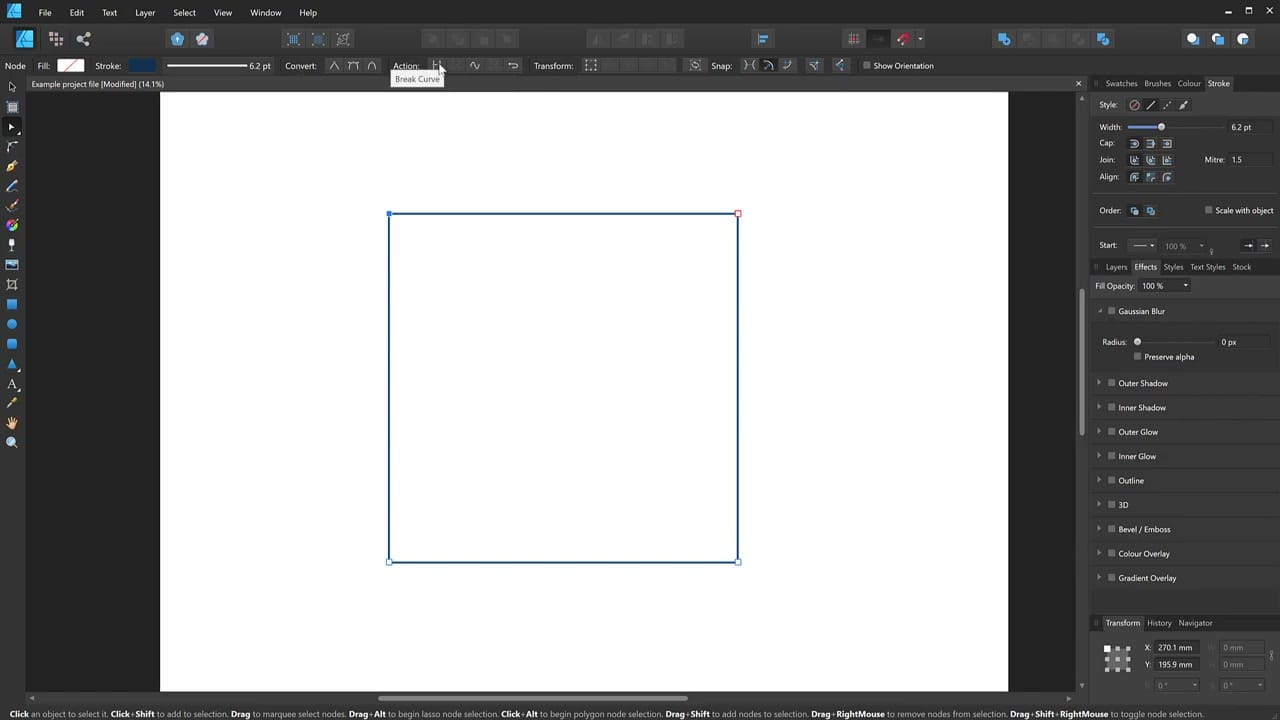
Task: Click the stroke Width slider in Stroke panel
Action: 1175,127
